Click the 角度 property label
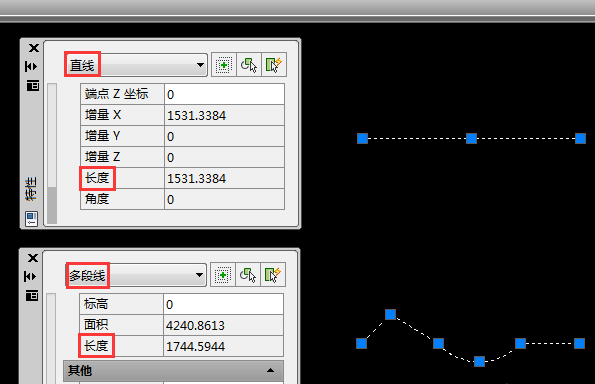The width and height of the screenshot is (595, 384). coord(97,198)
